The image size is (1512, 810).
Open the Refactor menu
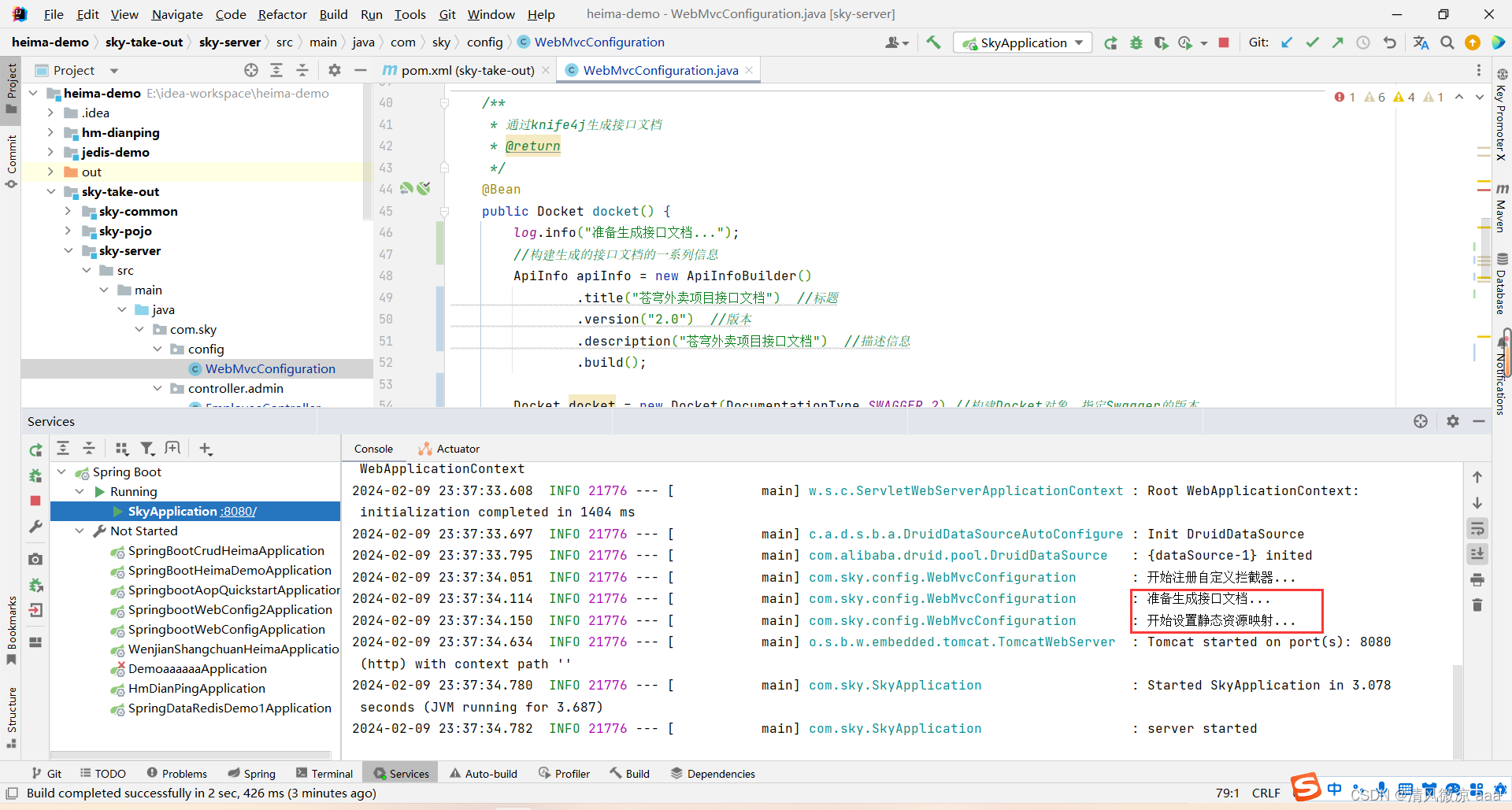pos(282,14)
